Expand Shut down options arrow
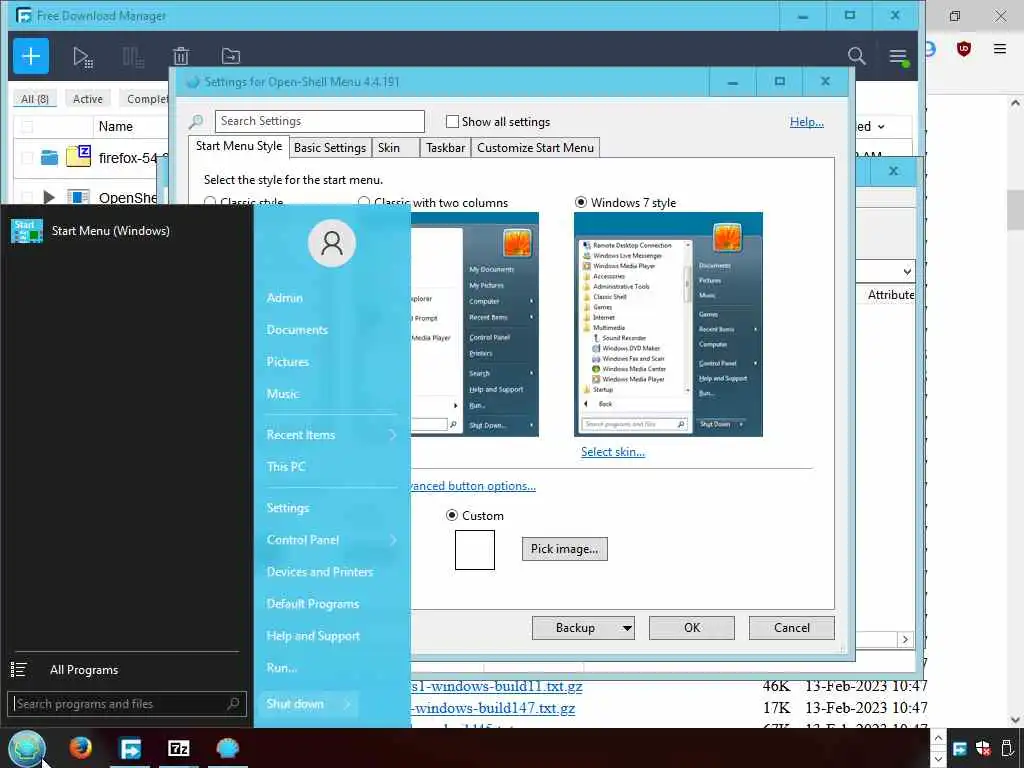The width and height of the screenshot is (1024, 768). (347, 704)
